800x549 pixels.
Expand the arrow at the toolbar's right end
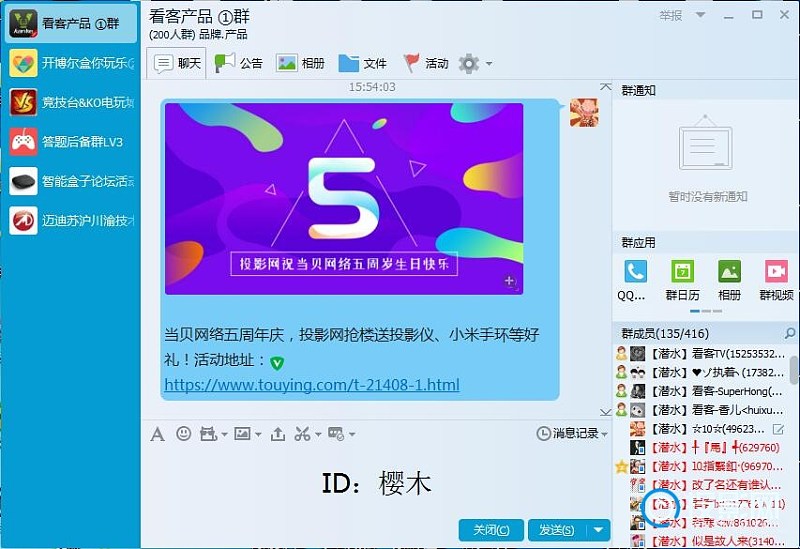coord(352,435)
